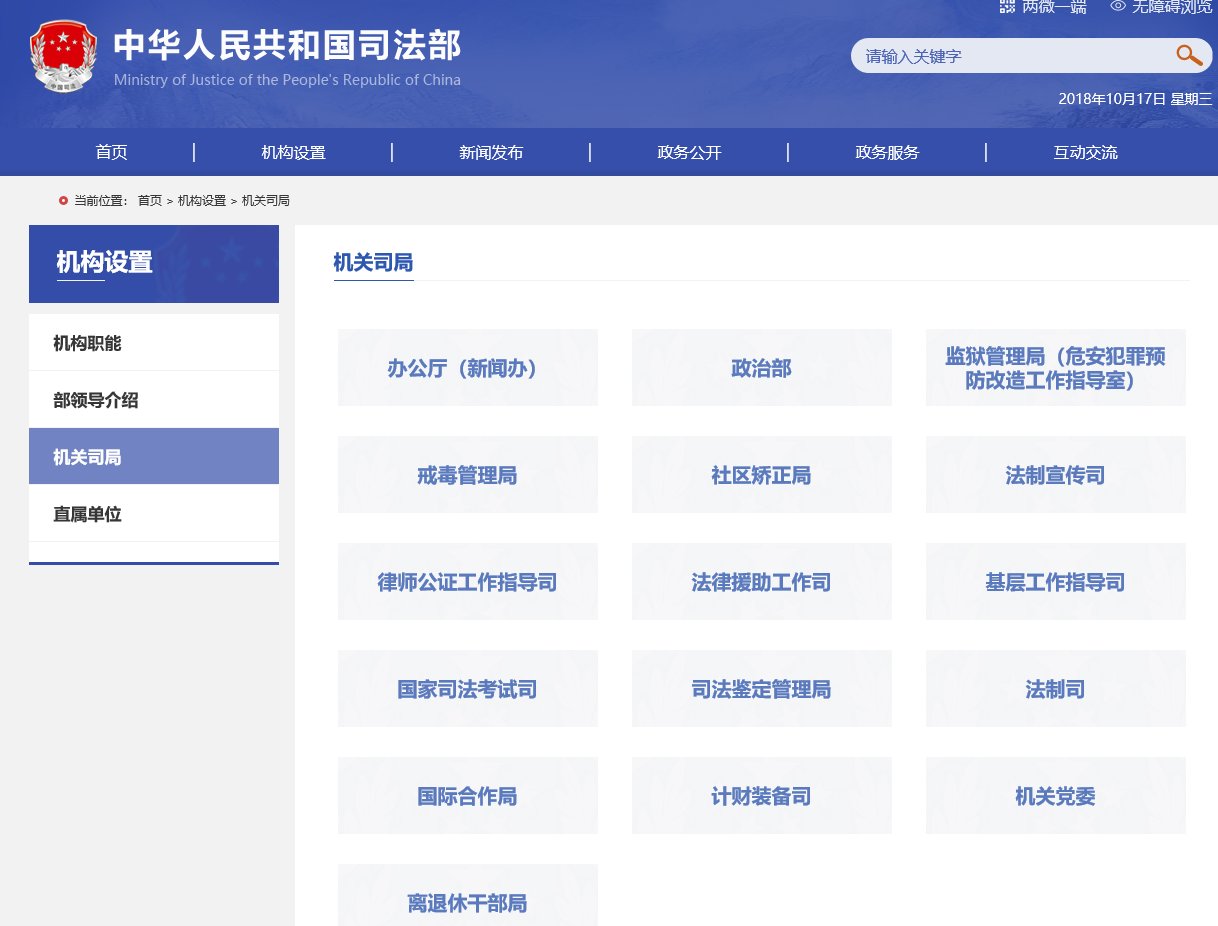Open the 两微一端 grid icon
1218x926 pixels.
click(x=1007, y=7)
